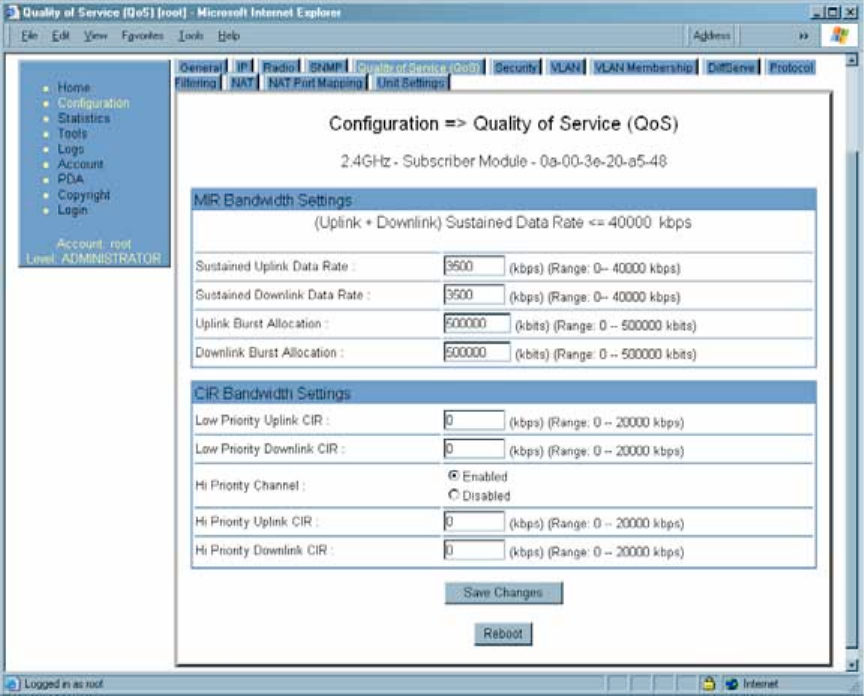Click the Low Priority Uplink CIR field

[x=474, y=421]
